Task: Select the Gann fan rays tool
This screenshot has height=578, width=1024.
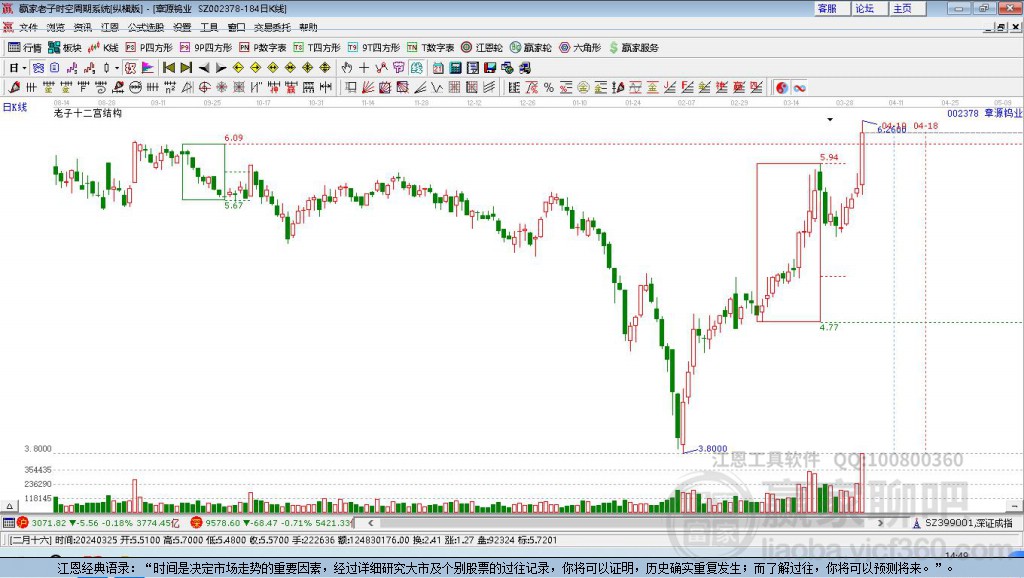Action: tap(368, 88)
